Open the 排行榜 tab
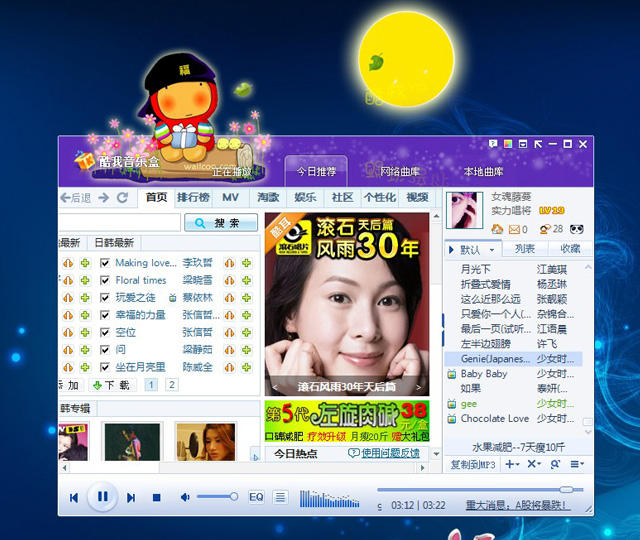The height and width of the screenshot is (540, 640). (x=193, y=198)
